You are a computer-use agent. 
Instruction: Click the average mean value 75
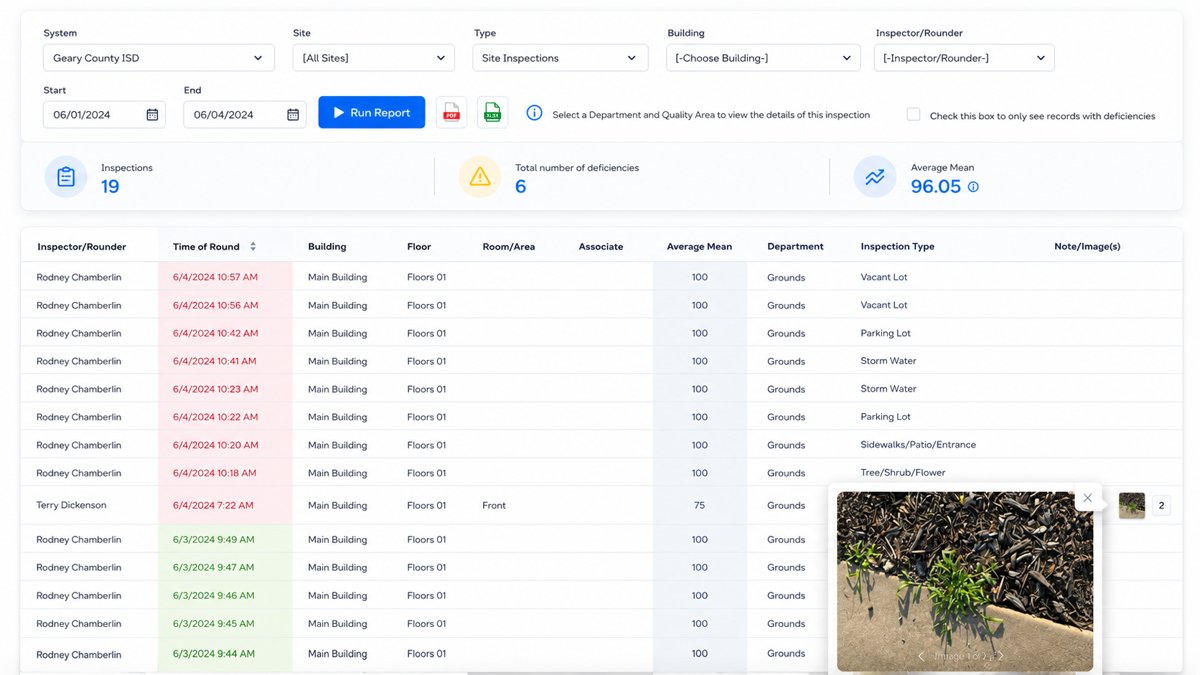pyautogui.click(x=699, y=506)
